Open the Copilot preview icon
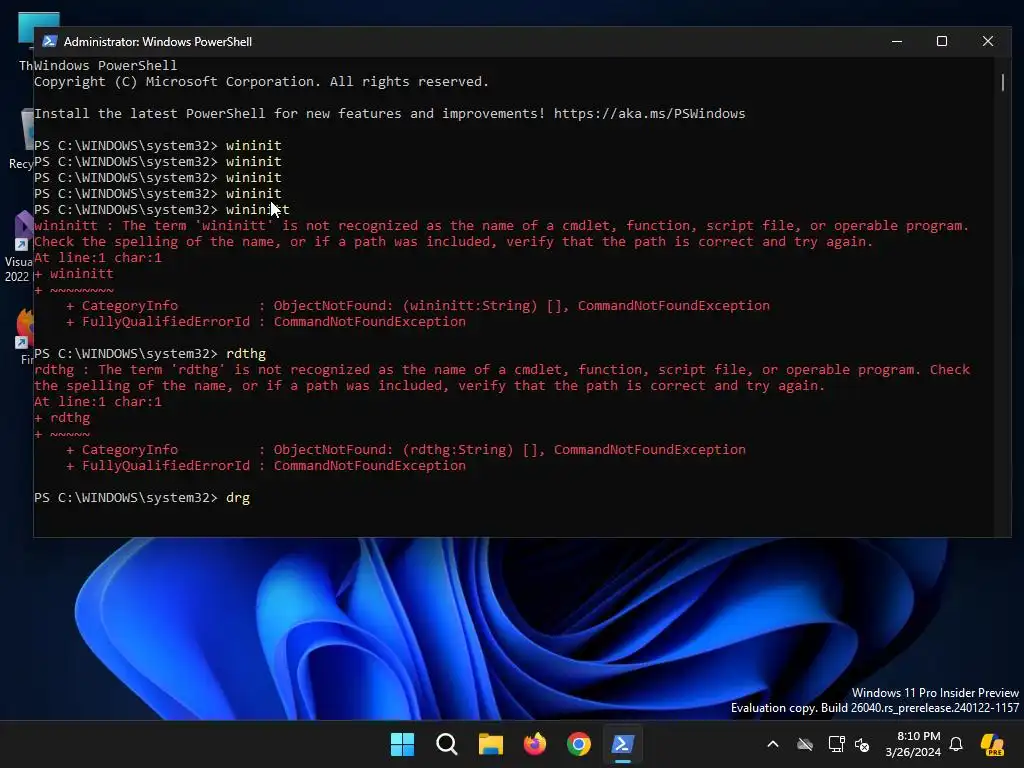Screen dimensions: 1024x768 coord(992,744)
